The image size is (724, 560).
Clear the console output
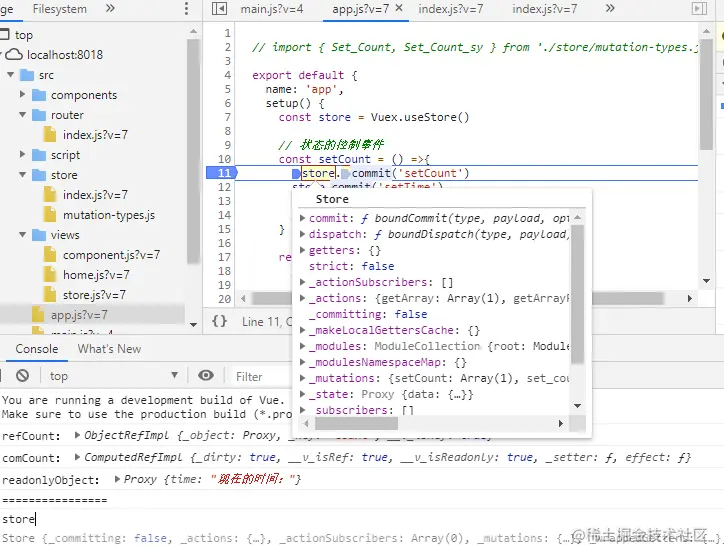pyautogui.click(x=22, y=375)
